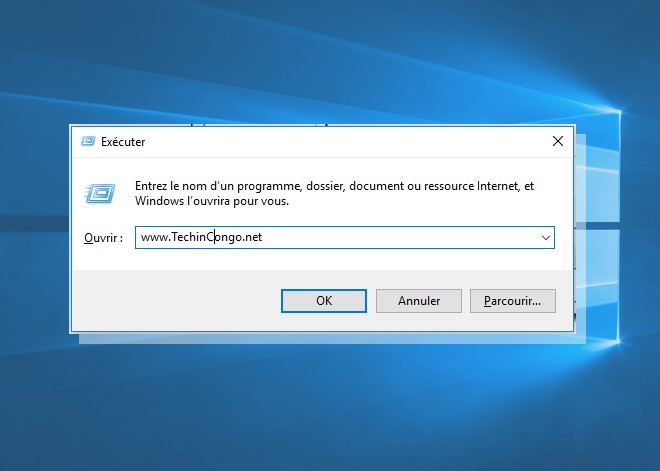The image size is (660, 471).
Task: Close the Exécuter dialog
Action: (x=558, y=141)
